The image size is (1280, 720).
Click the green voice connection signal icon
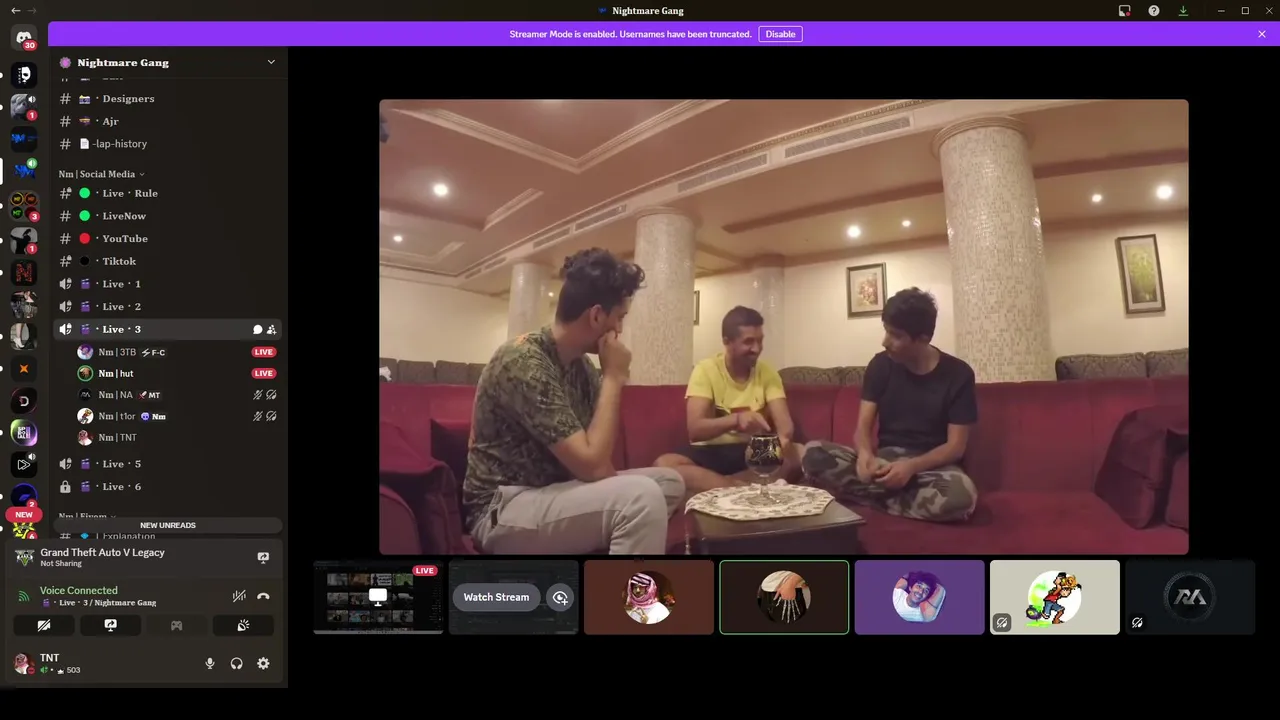[x=24, y=596]
